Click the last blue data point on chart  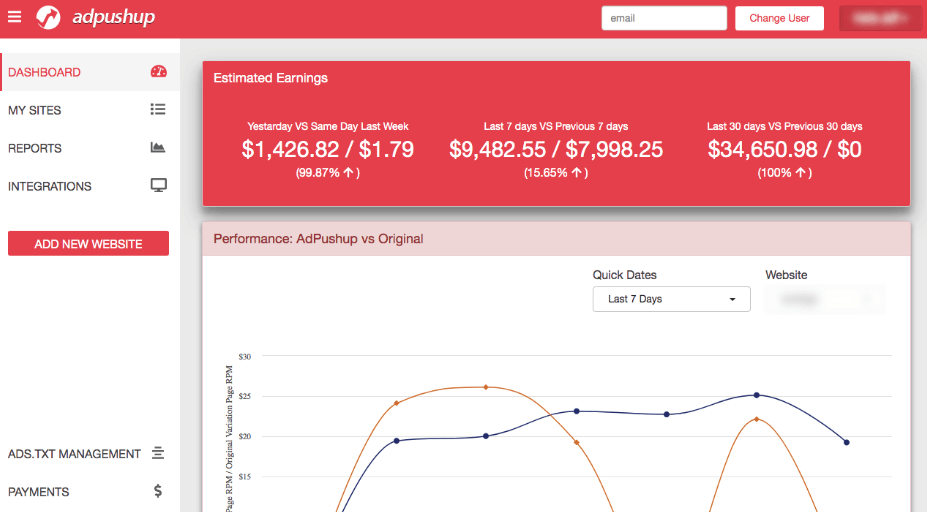pyautogui.click(x=846, y=442)
